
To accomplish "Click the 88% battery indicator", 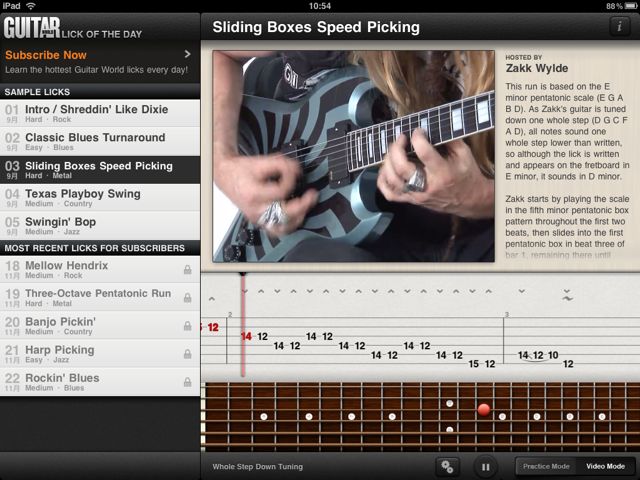I will point(620,6).
